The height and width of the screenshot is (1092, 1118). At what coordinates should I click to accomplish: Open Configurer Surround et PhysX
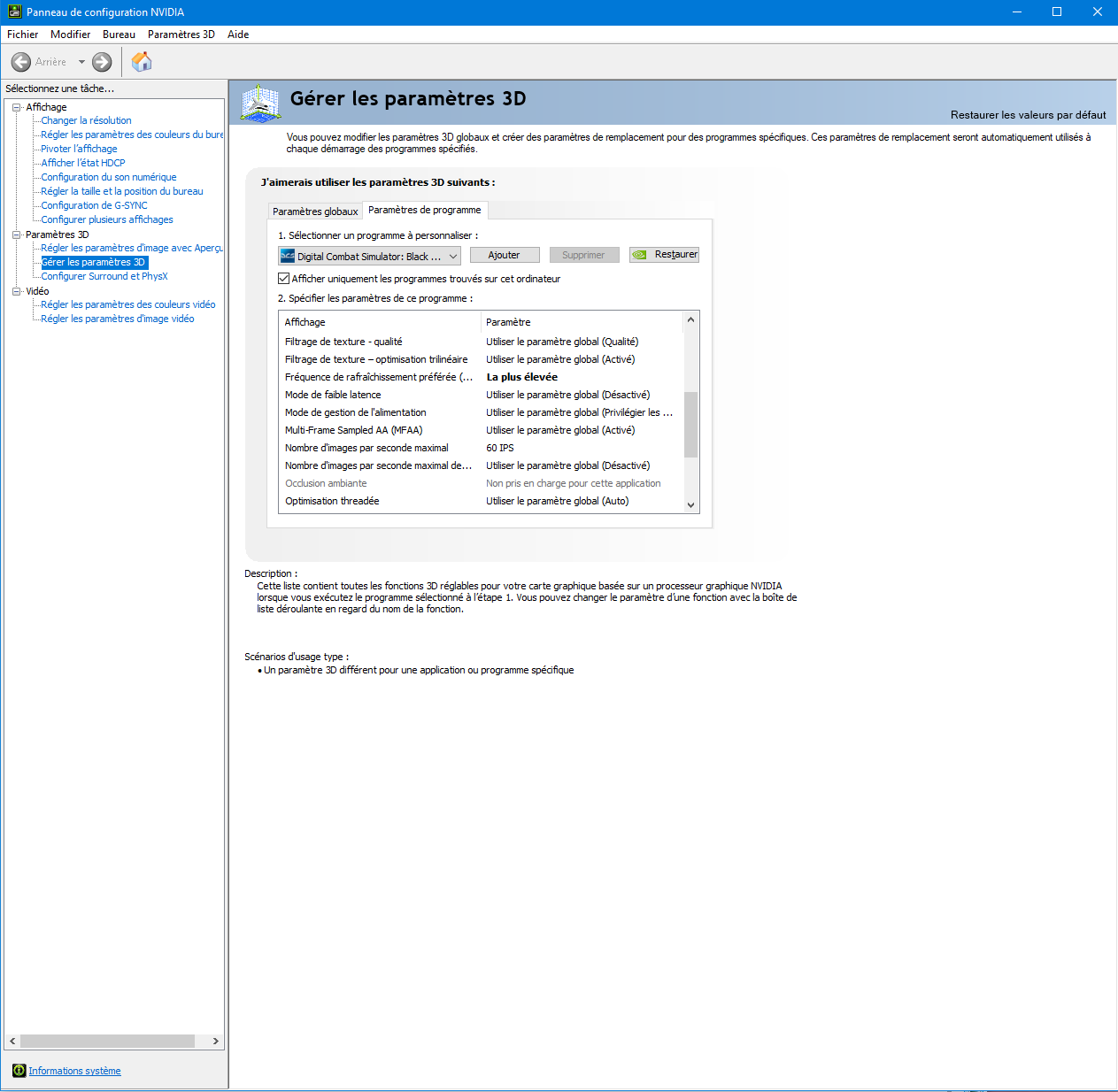point(104,276)
